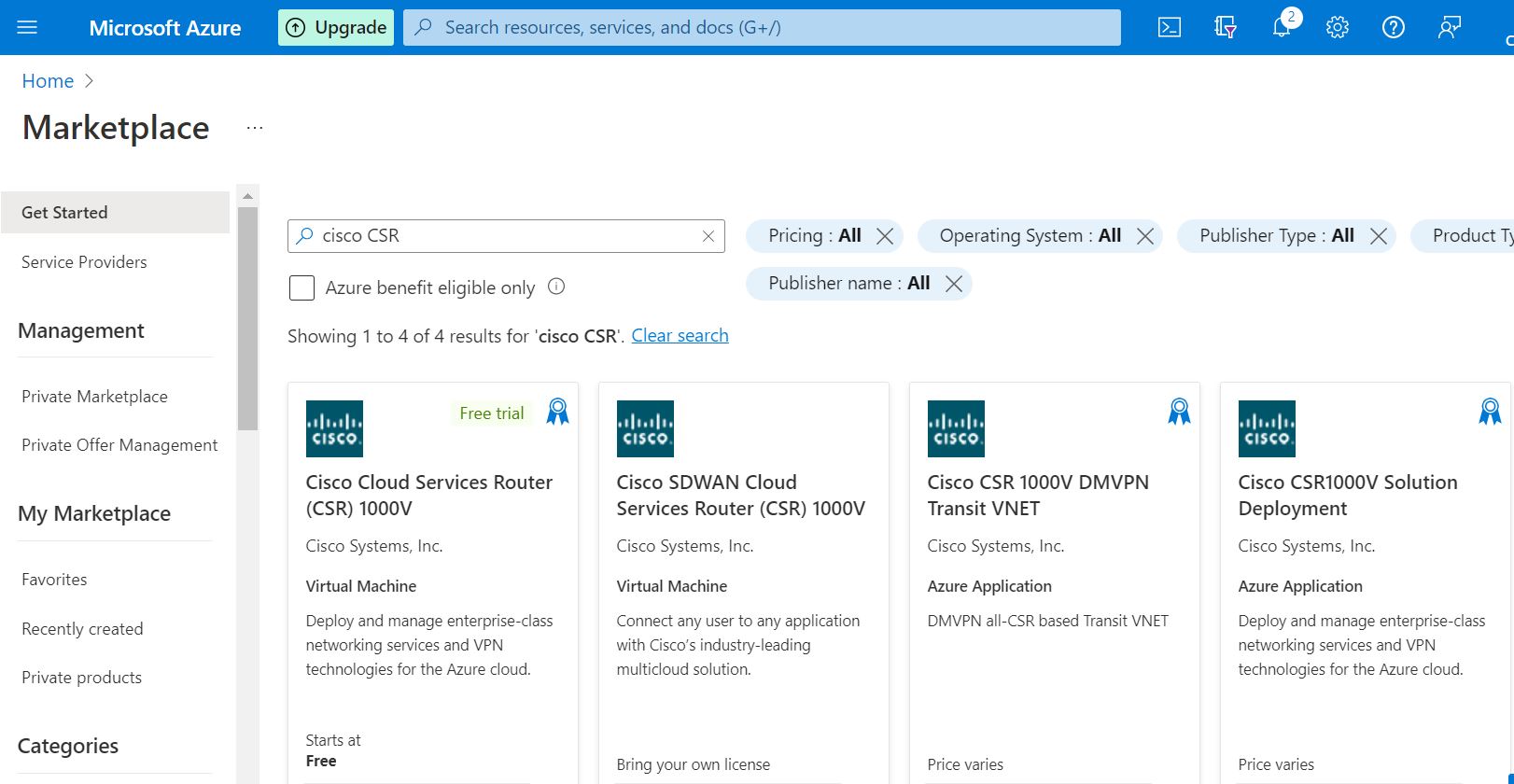Viewport: 1514px width, 784px height.
Task: Click 'DMVPN all-CSR based Transit VNET' description
Action: coord(1047,621)
